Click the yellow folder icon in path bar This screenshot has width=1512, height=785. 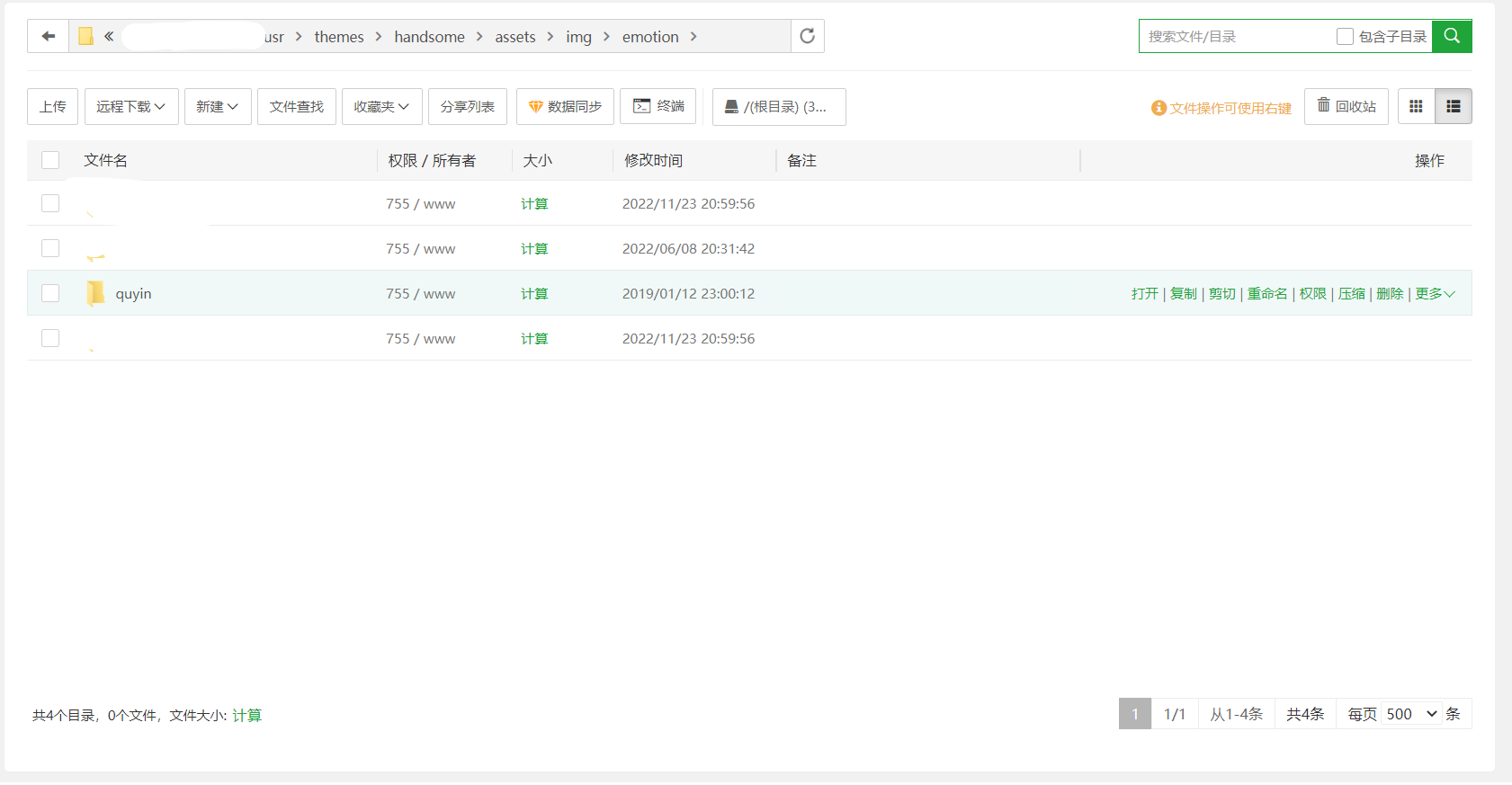point(85,36)
